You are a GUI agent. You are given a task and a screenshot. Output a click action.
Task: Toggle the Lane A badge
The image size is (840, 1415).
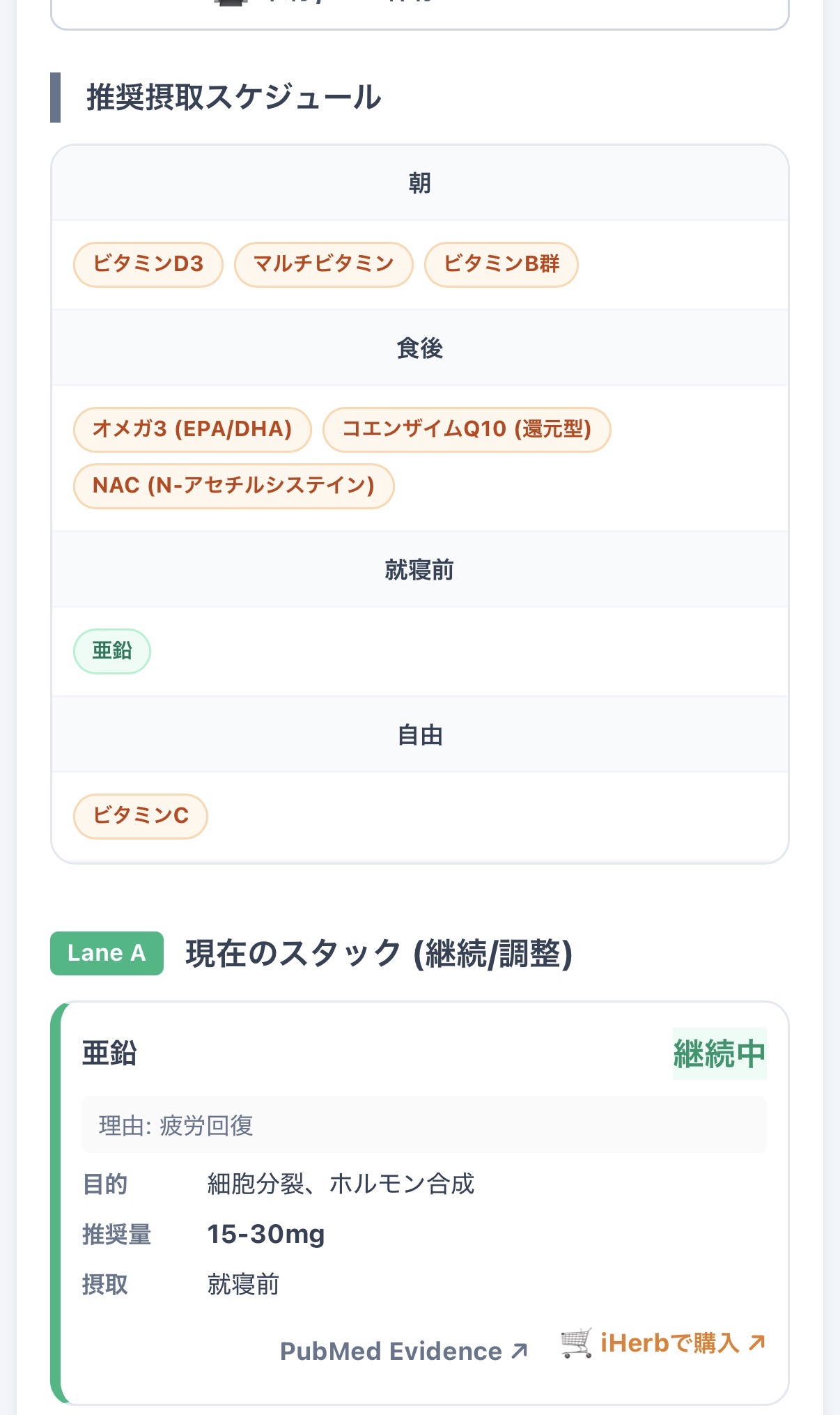pos(106,952)
